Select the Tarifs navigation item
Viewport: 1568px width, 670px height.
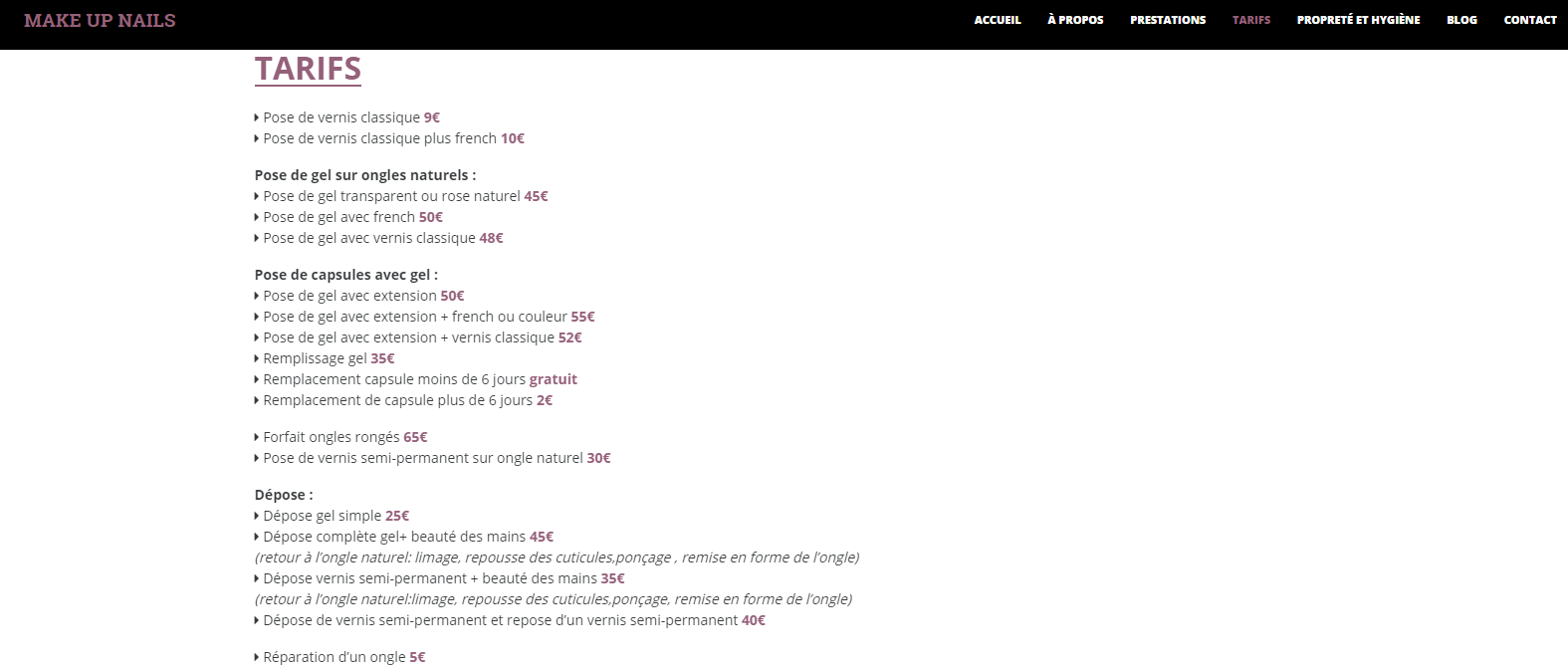pyautogui.click(x=1251, y=20)
